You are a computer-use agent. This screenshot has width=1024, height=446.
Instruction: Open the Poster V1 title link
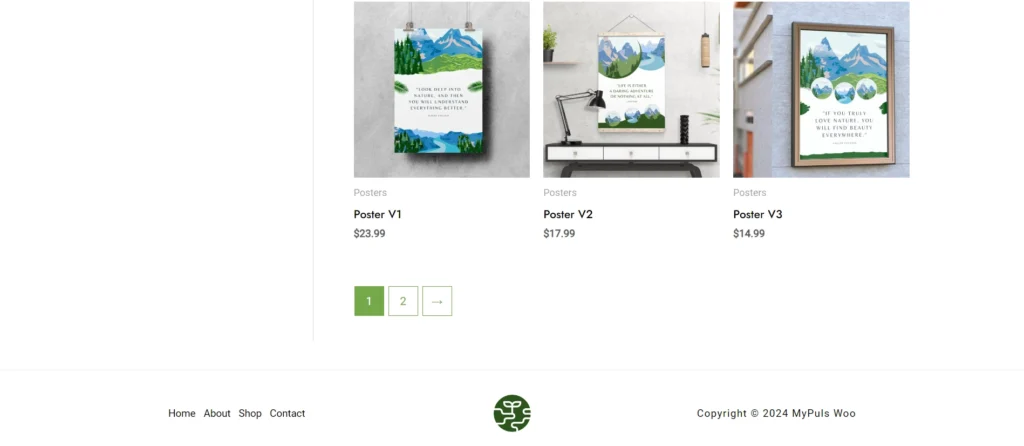pyautogui.click(x=377, y=214)
